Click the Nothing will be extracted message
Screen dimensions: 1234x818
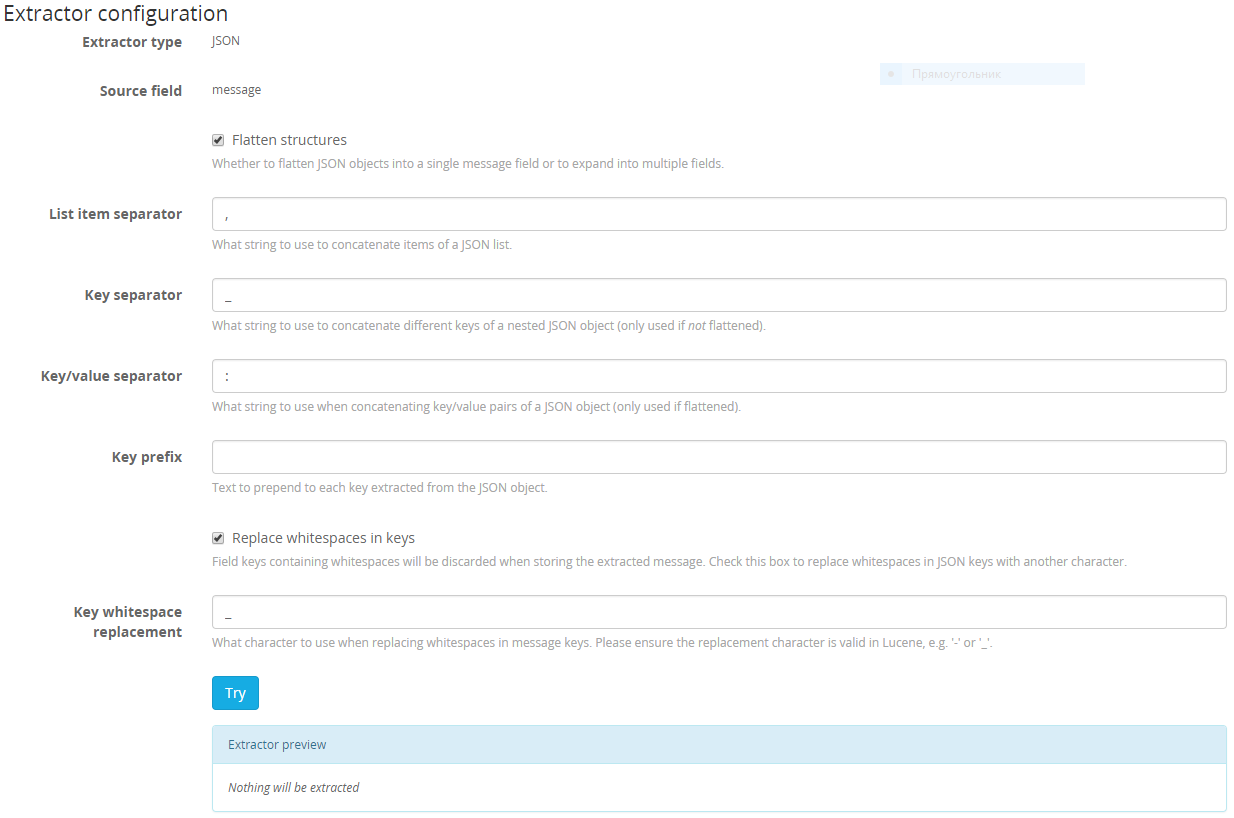point(293,787)
